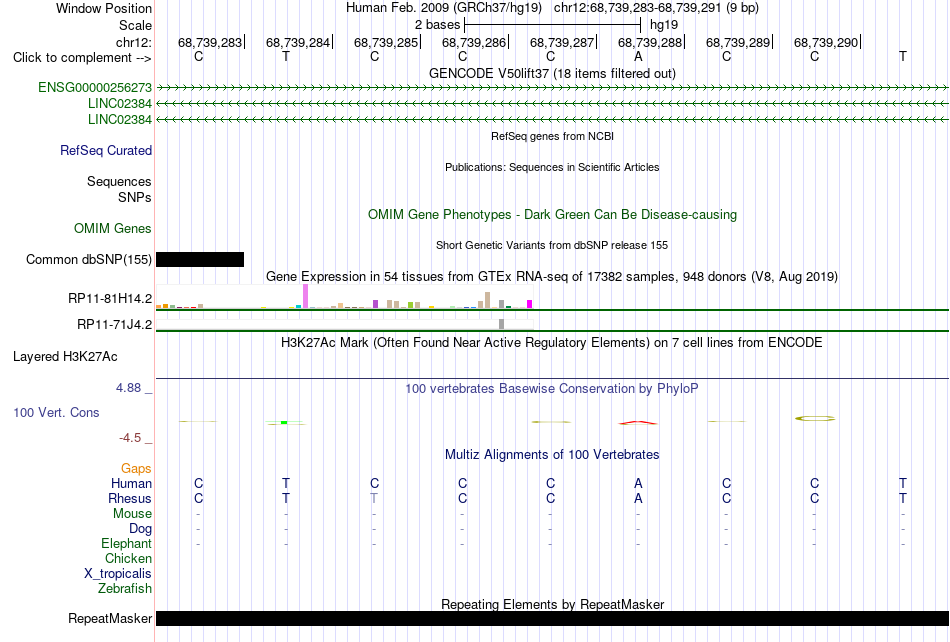Select the Mouse species label
Viewport: 950px width, 642px height.
pos(132,514)
